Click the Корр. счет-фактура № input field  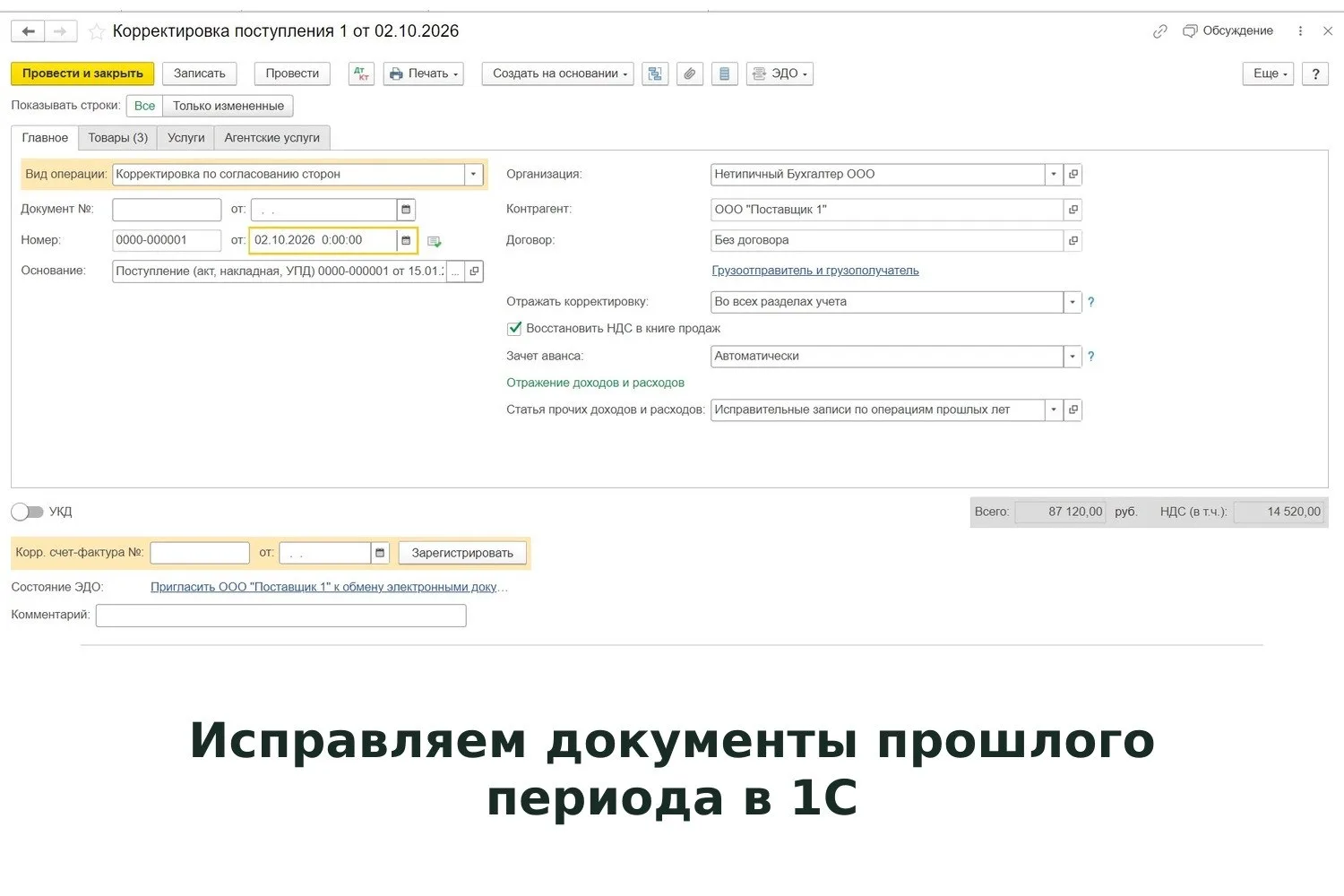tap(200, 553)
